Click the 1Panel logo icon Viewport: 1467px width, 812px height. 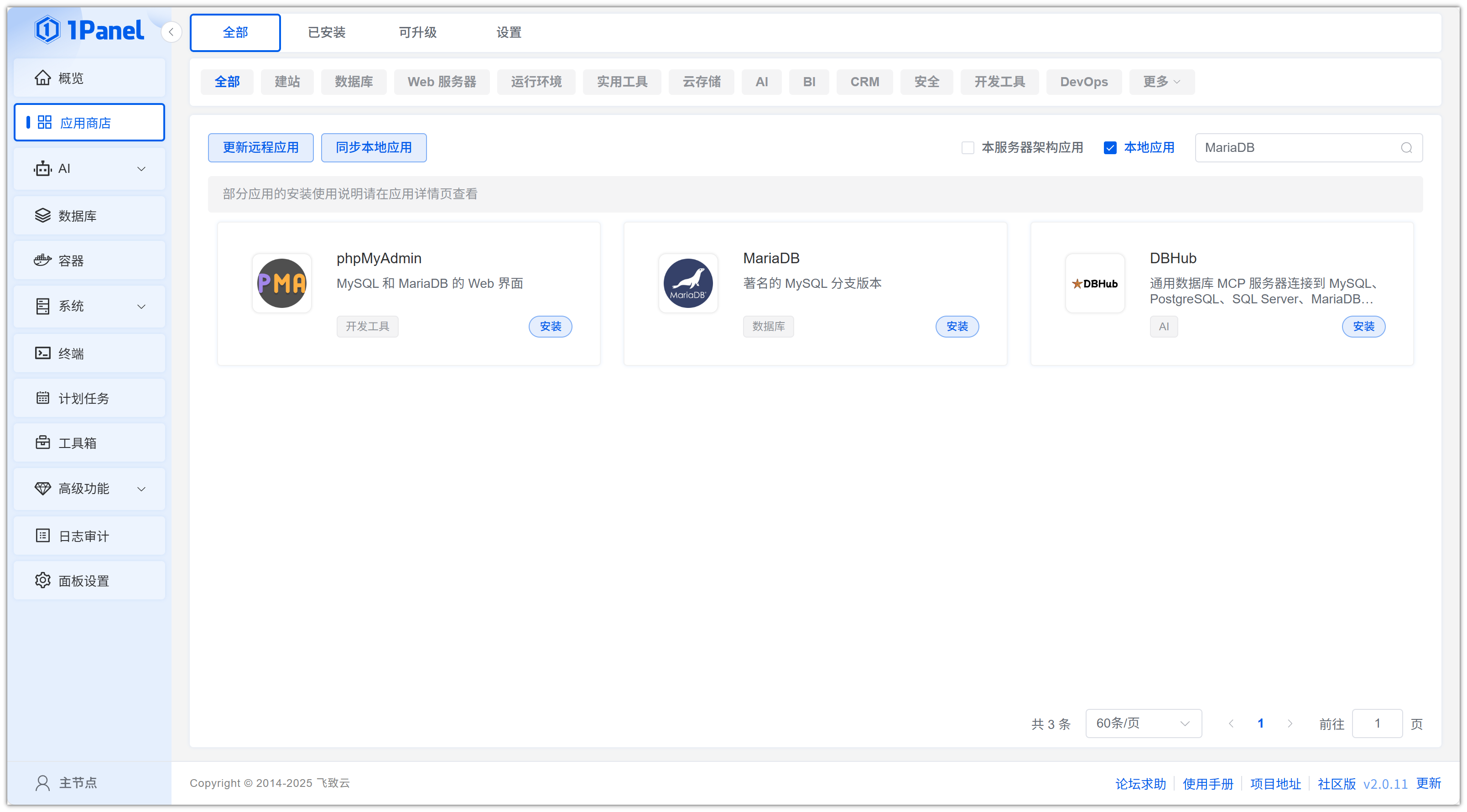tap(48, 30)
